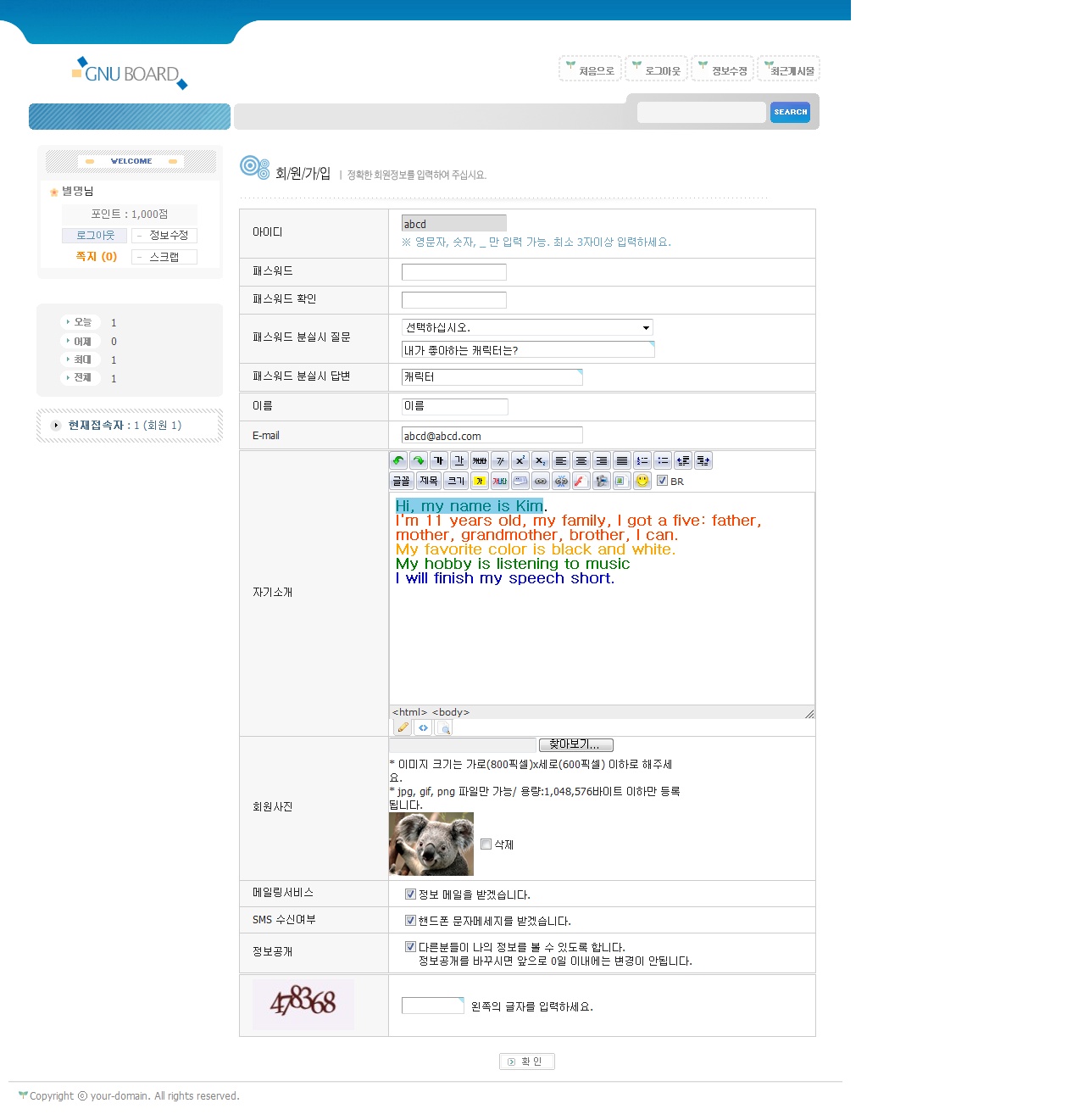Insert a hyperlink using the link icon
Viewport: 1067px width, 1120px height.
click(541, 481)
